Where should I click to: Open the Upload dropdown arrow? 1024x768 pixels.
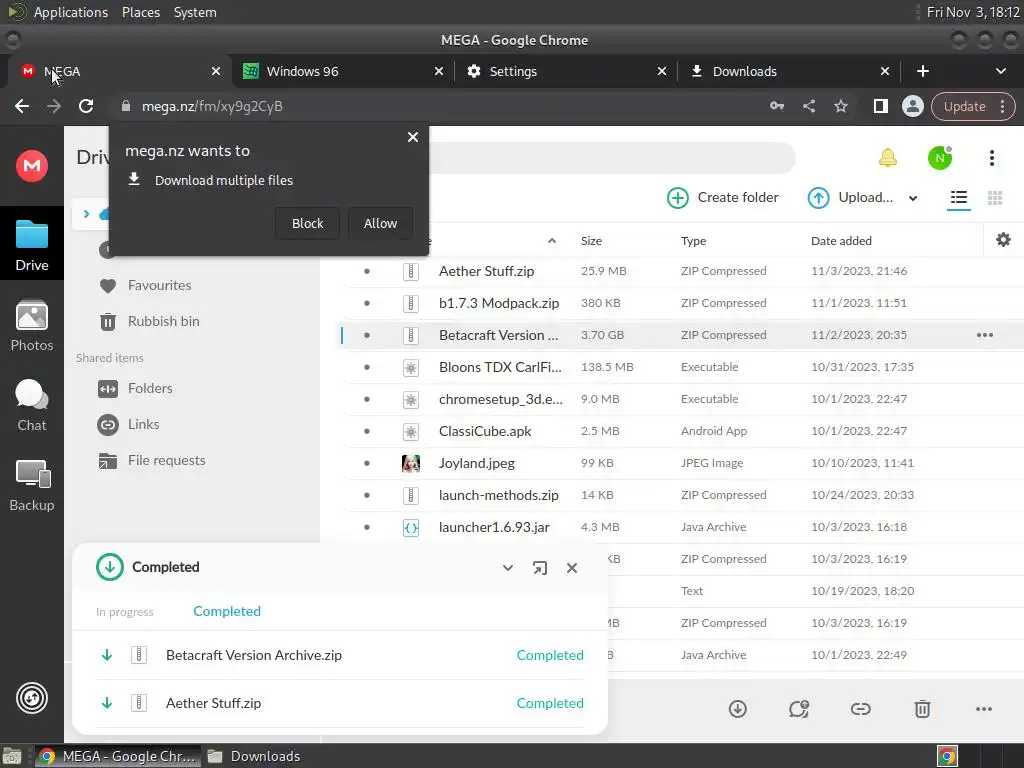click(x=913, y=198)
